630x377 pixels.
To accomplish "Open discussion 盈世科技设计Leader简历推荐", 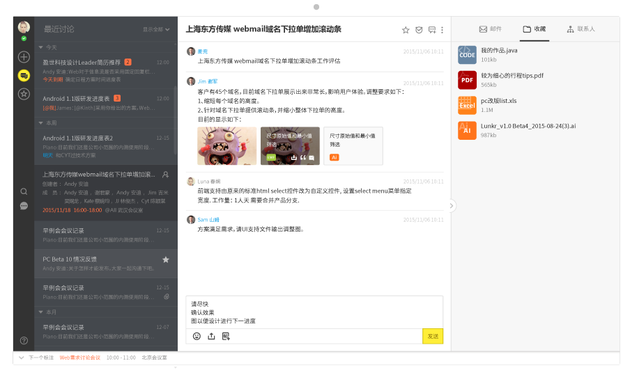I will (106, 71).
